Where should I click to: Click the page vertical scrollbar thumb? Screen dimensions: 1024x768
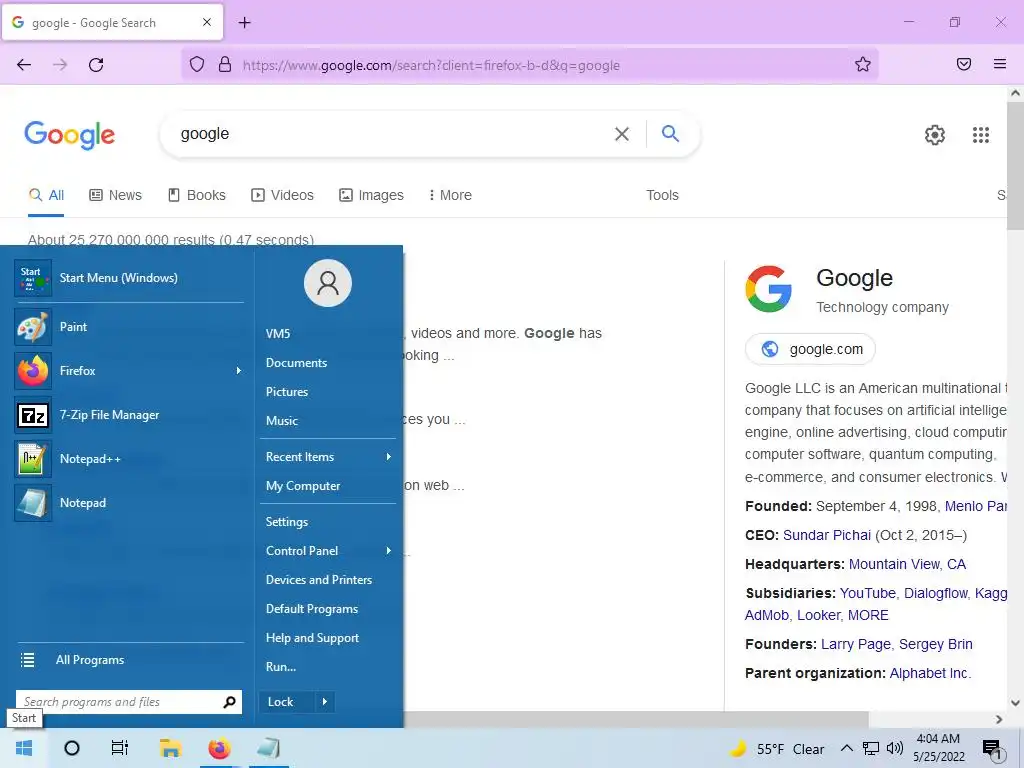tap(1015, 165)
